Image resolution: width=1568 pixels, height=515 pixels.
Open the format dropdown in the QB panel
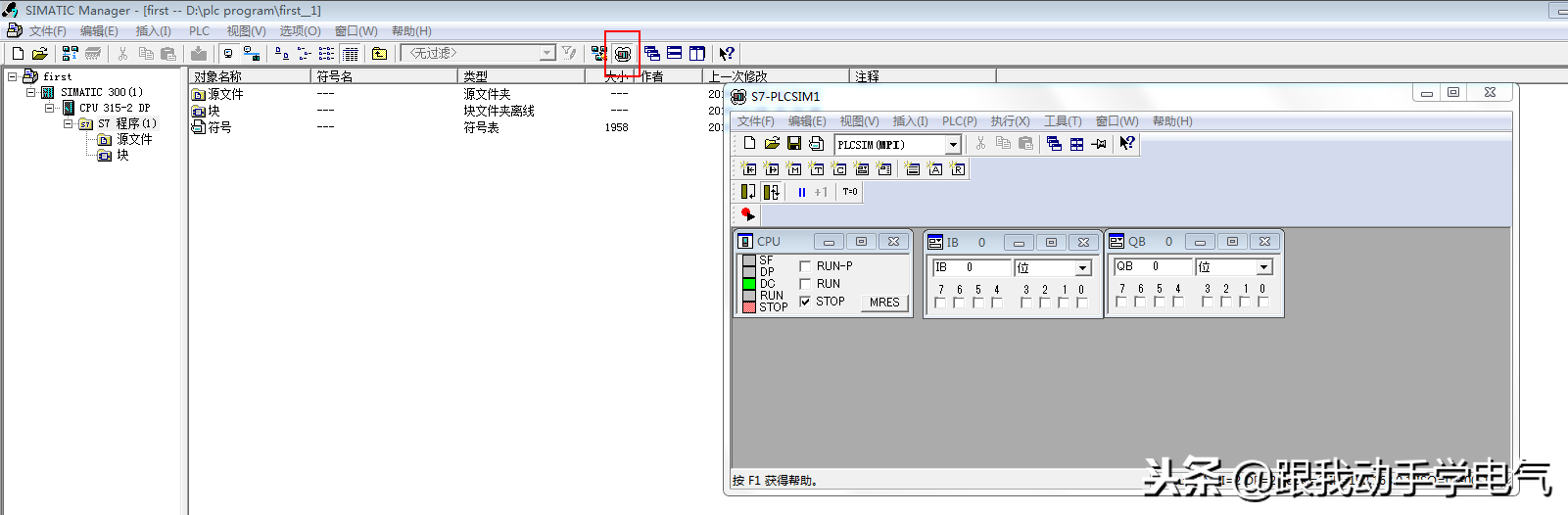pos(1264,267)
